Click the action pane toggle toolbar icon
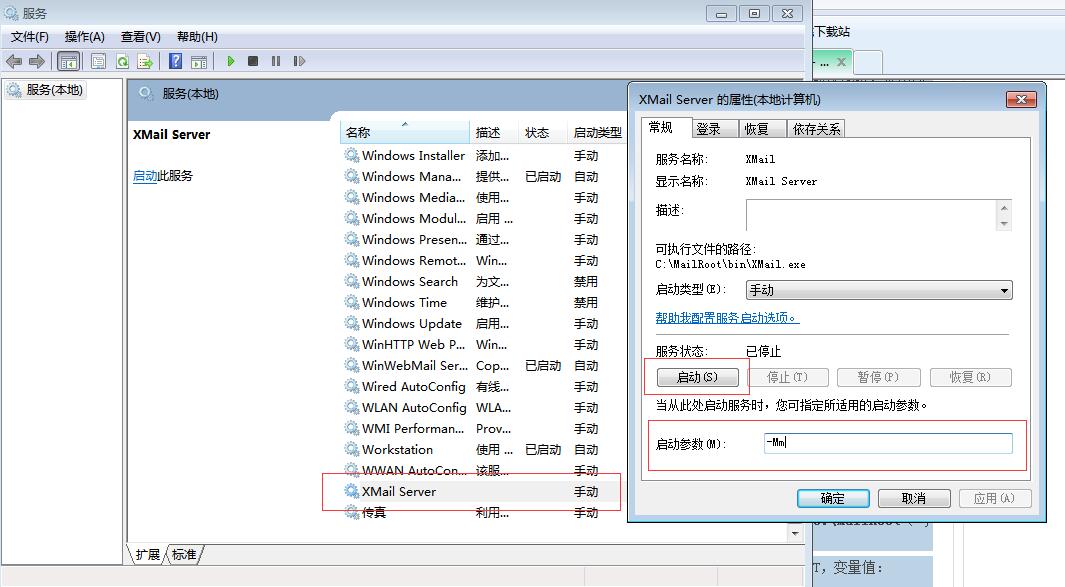This screenshot has height=587, width=1065. click(x=199, y=61)
